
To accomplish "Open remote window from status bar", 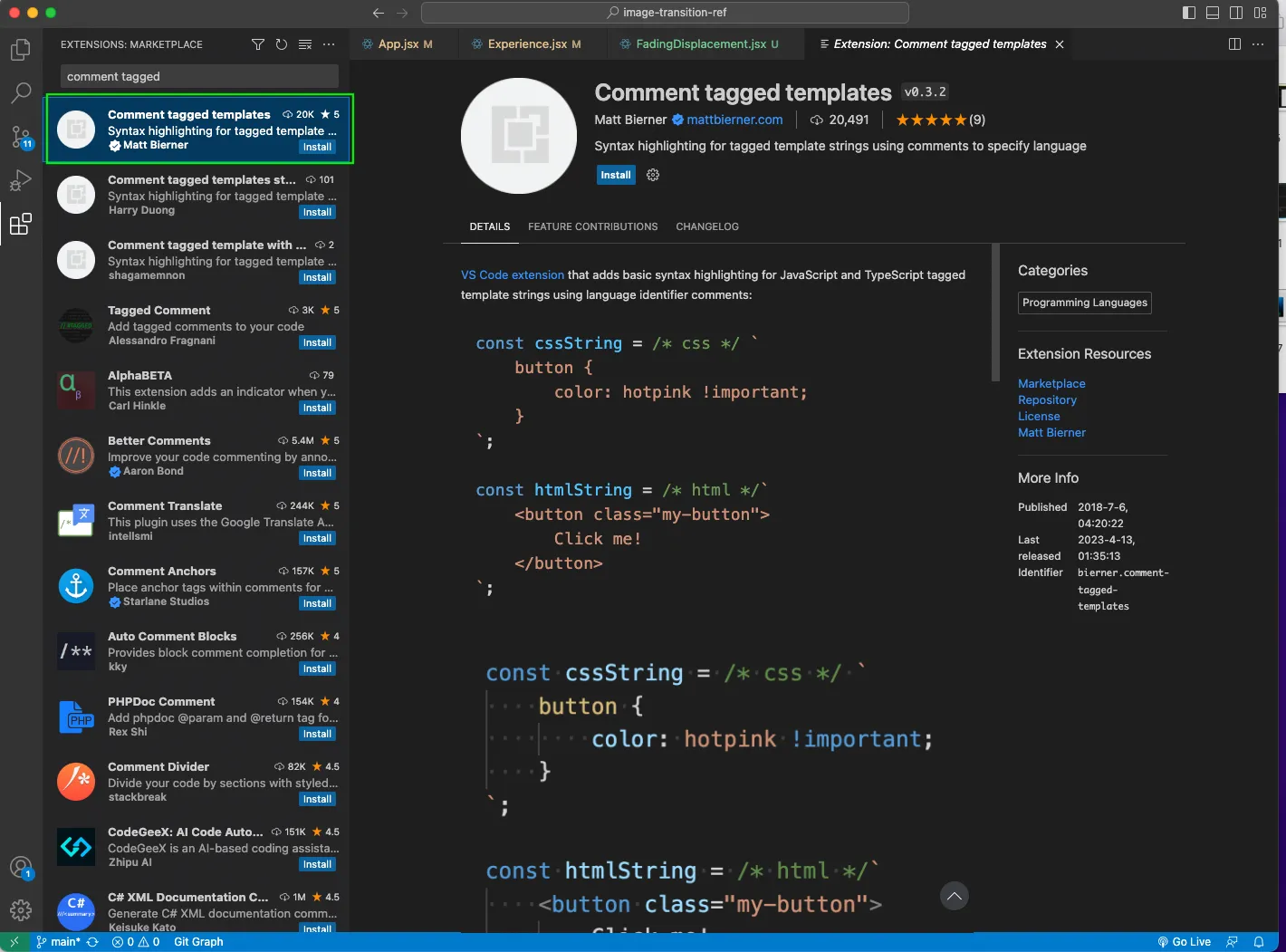I will coord(14,942).
